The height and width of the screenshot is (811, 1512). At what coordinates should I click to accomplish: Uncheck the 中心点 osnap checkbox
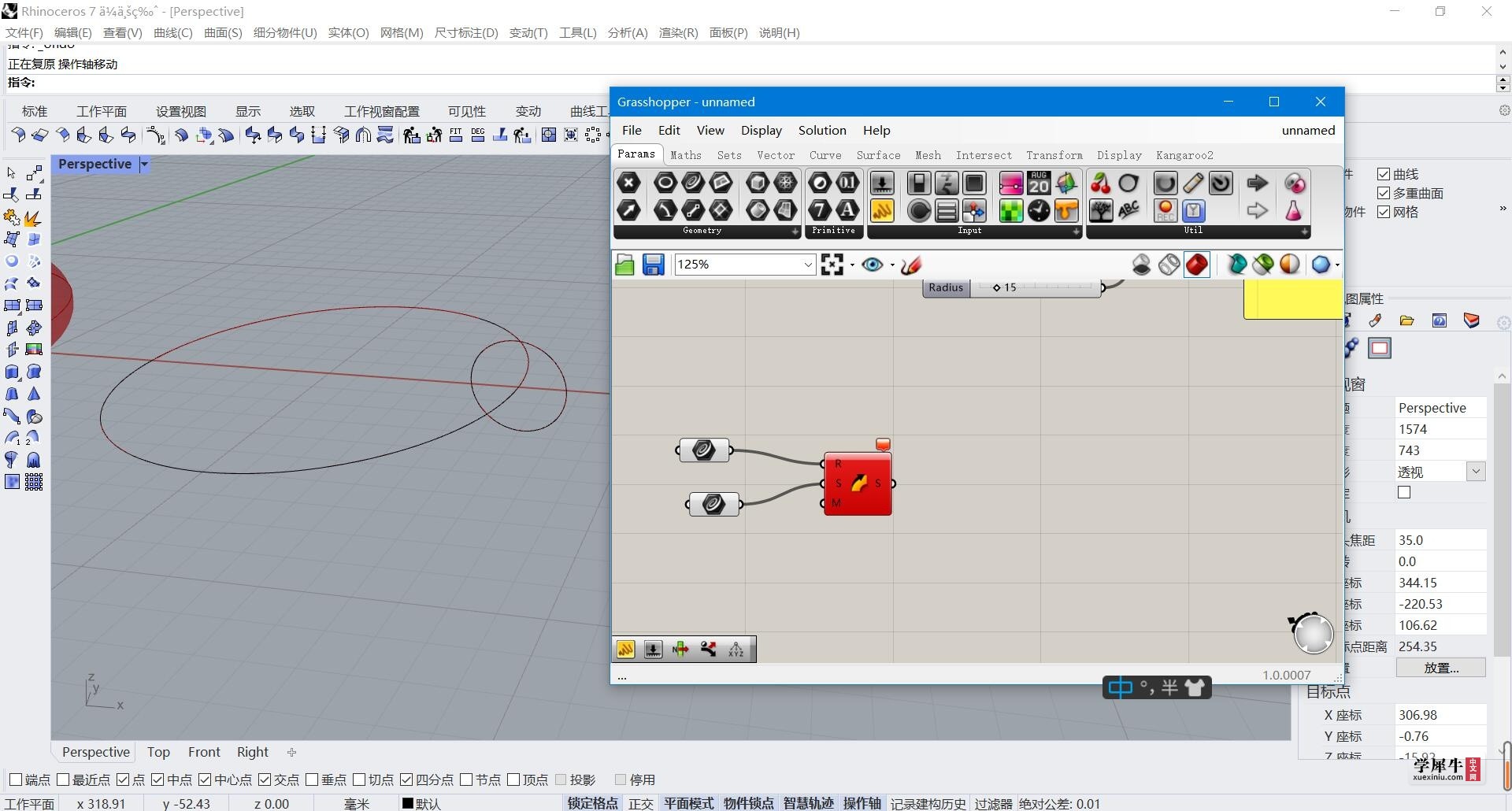(x=205, y=780)
